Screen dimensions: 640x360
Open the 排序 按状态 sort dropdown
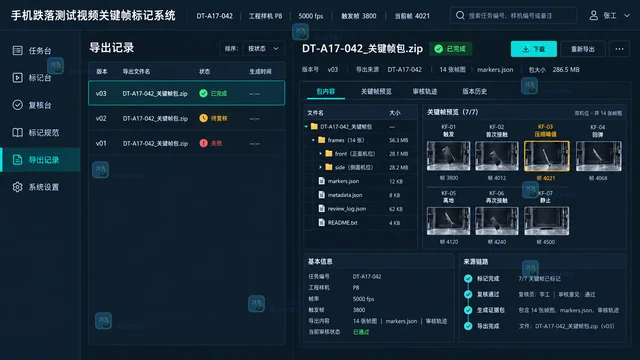click(263, 49)
